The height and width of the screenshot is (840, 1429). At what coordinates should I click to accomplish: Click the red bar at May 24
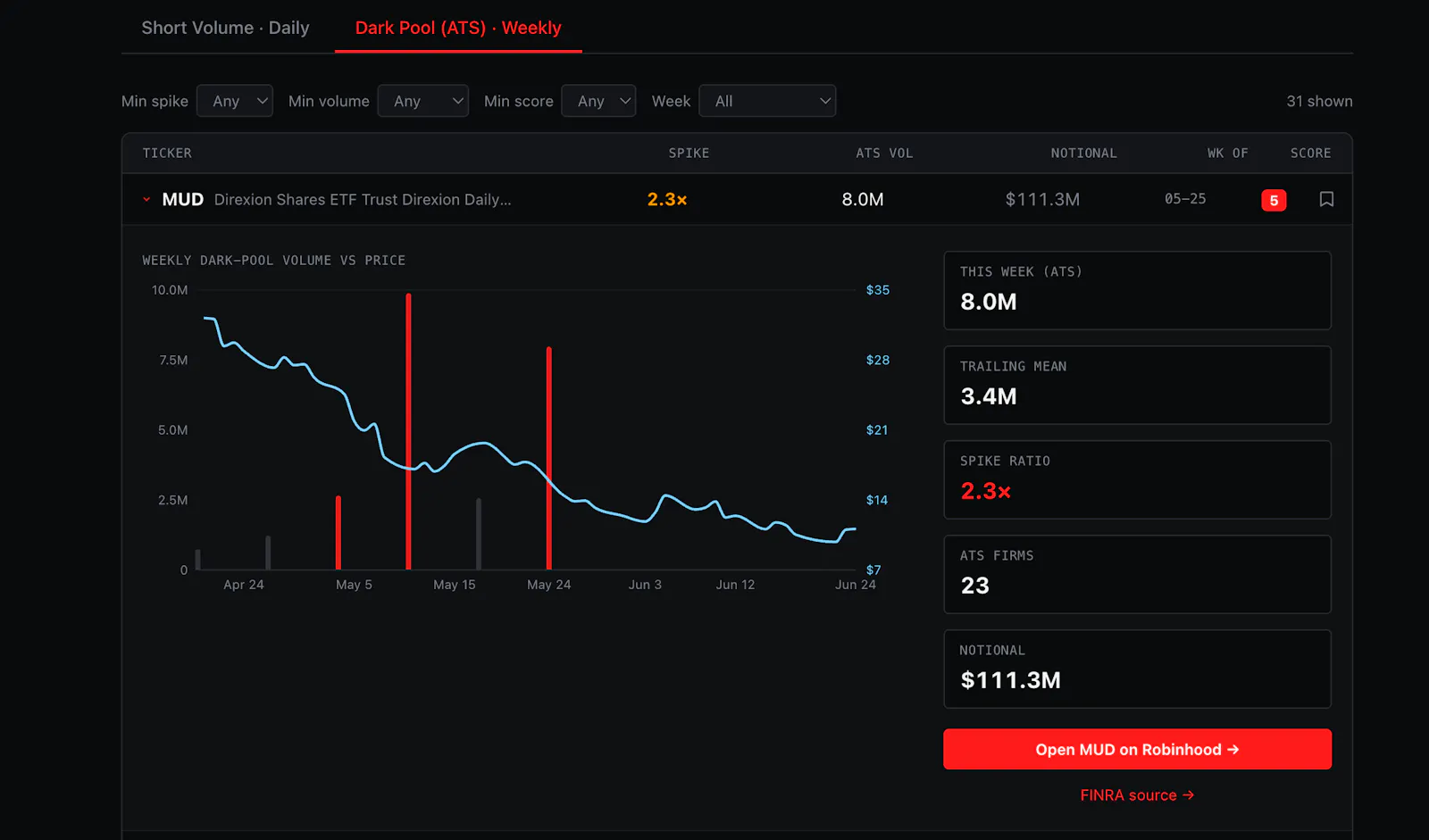548,458
